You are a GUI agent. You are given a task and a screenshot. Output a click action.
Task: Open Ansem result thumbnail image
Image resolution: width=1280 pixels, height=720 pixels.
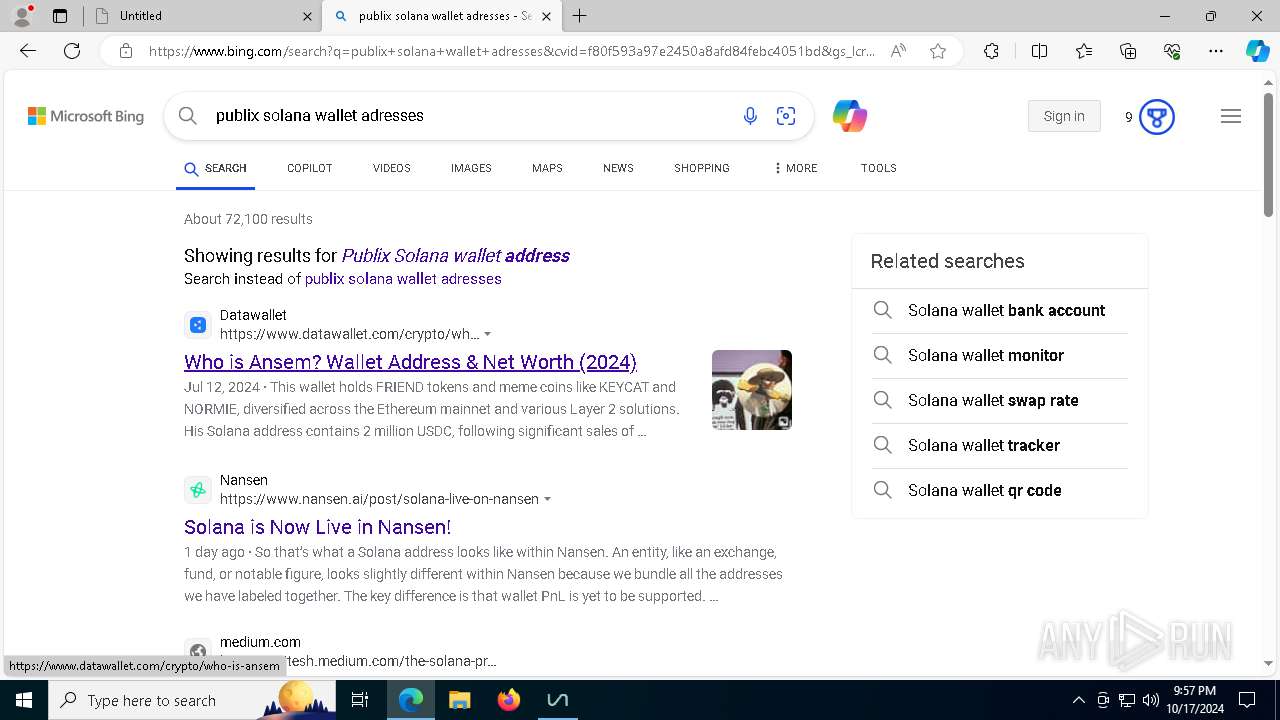point(752,390)
